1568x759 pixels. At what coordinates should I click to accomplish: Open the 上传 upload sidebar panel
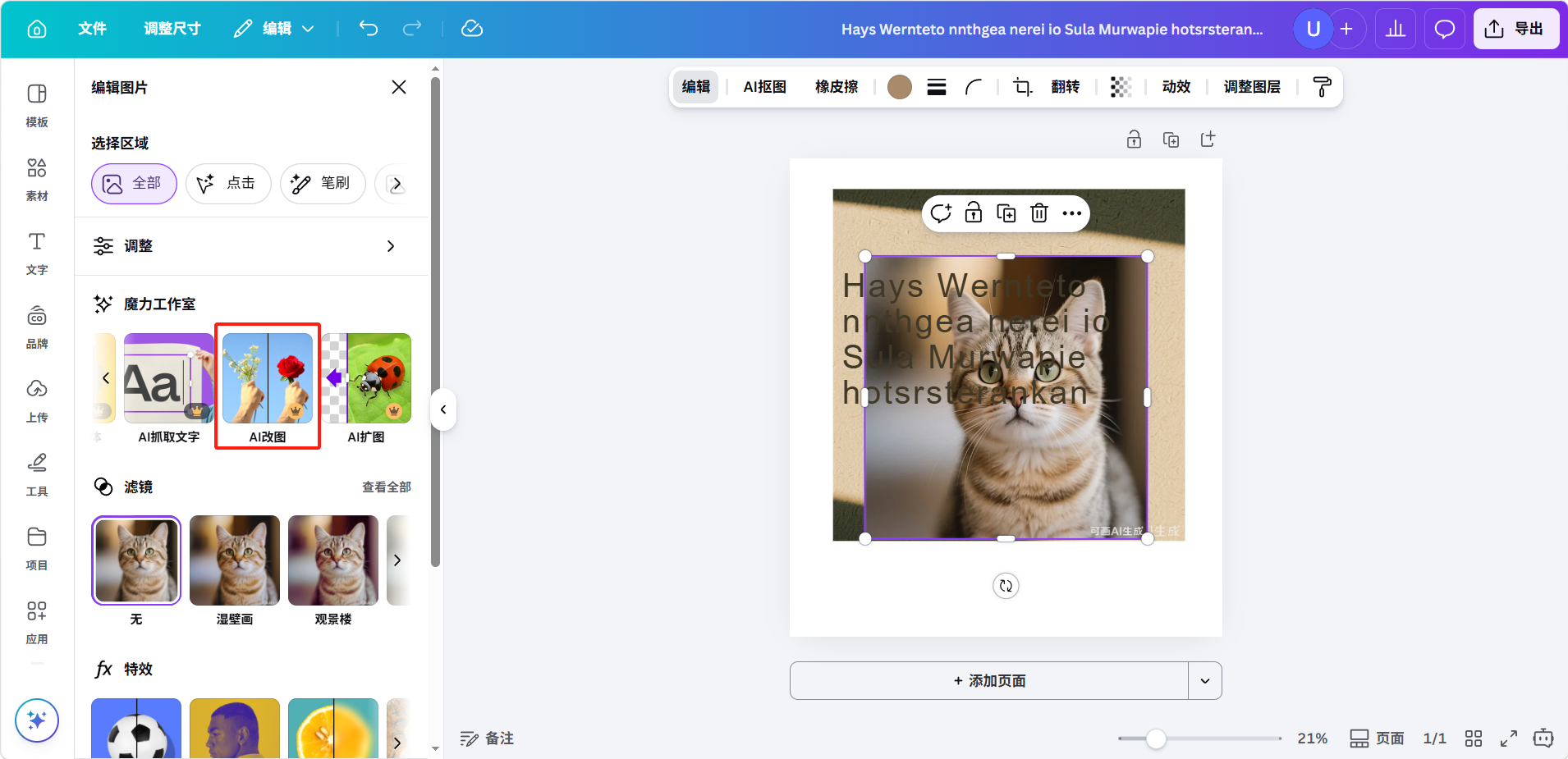pyautogui.click(x=37, y=400)
